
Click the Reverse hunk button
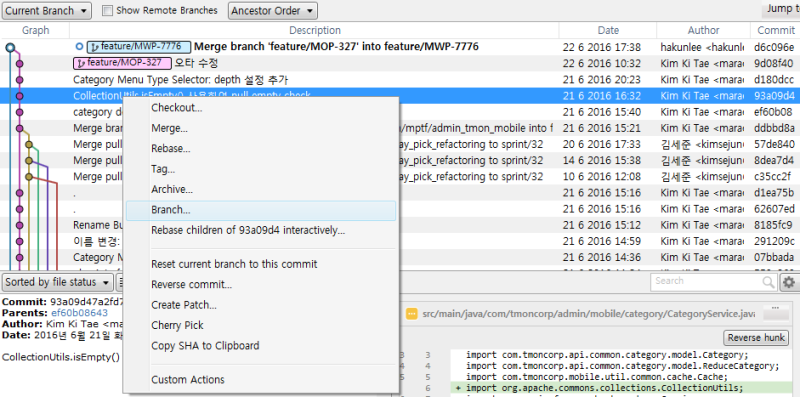pos(756,337)
